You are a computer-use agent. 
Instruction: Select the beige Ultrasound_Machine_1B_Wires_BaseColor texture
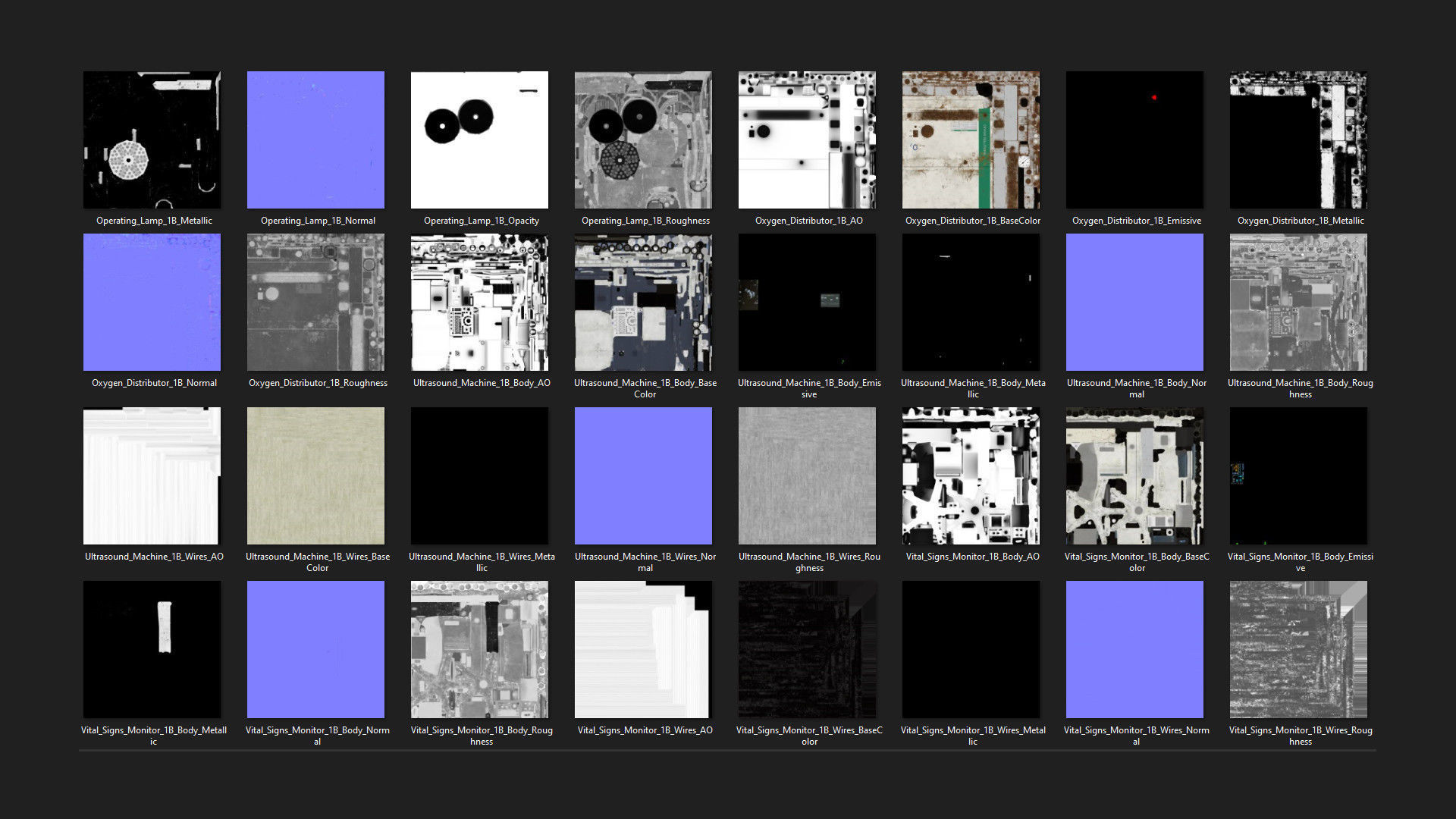[x=315, y=476]
